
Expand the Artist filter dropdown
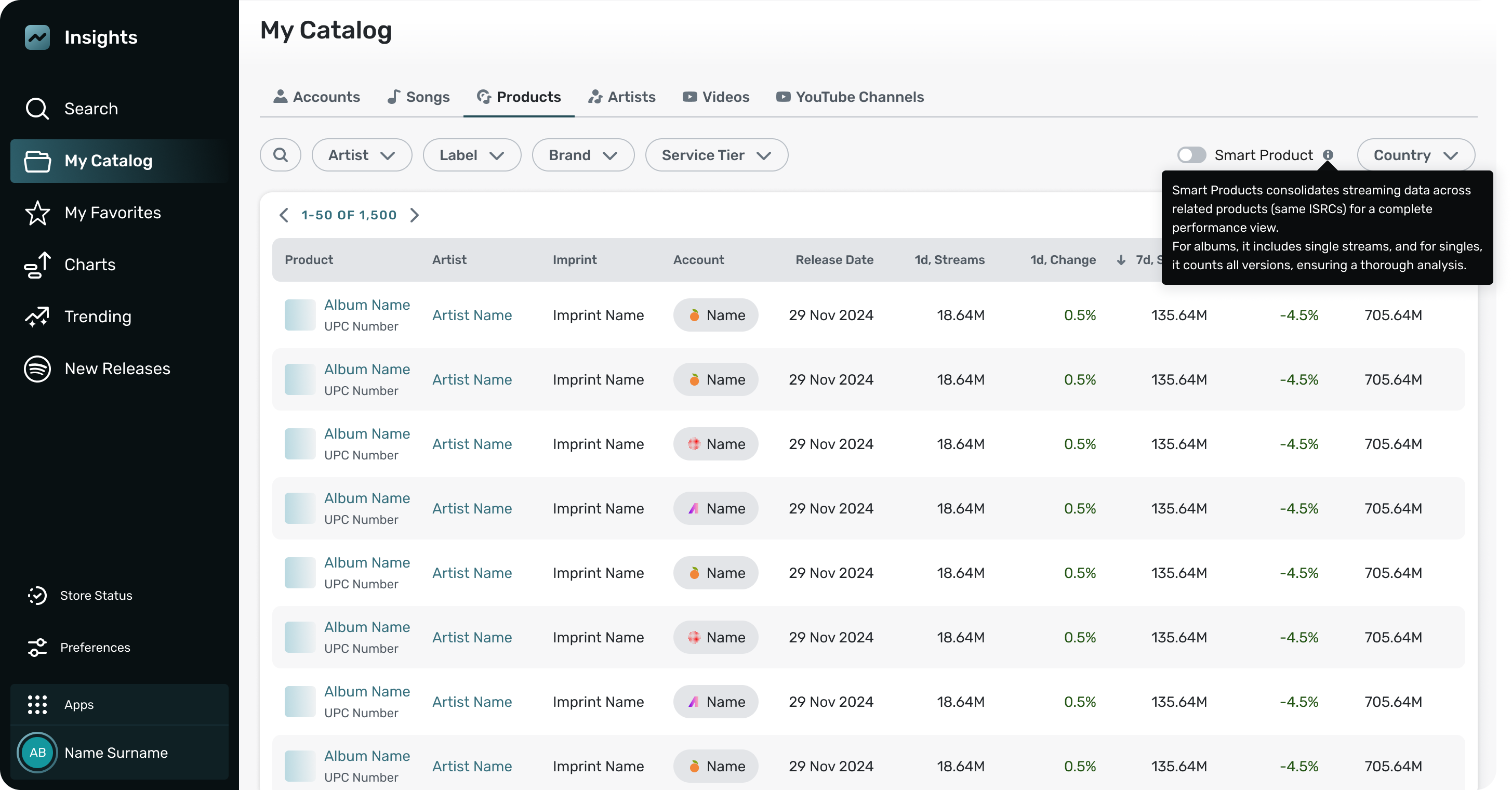pos(361,155)
